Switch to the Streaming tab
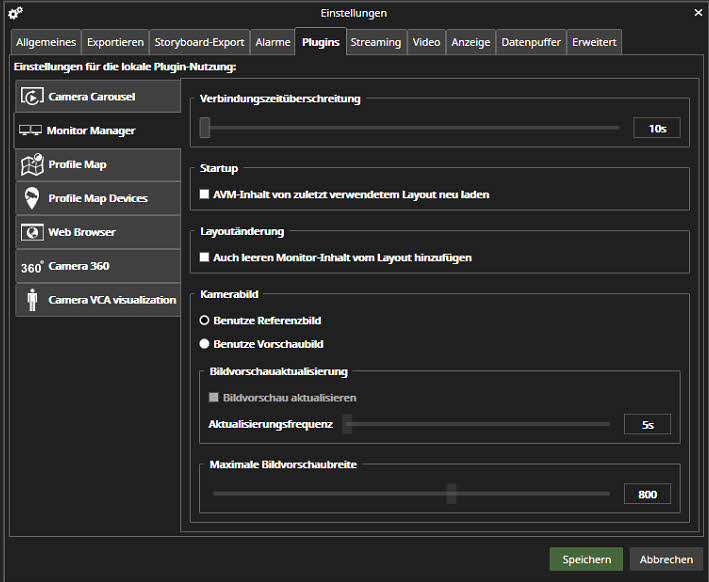Image resolution: width=709 pixels, height=582 pixels. (376, 42)
